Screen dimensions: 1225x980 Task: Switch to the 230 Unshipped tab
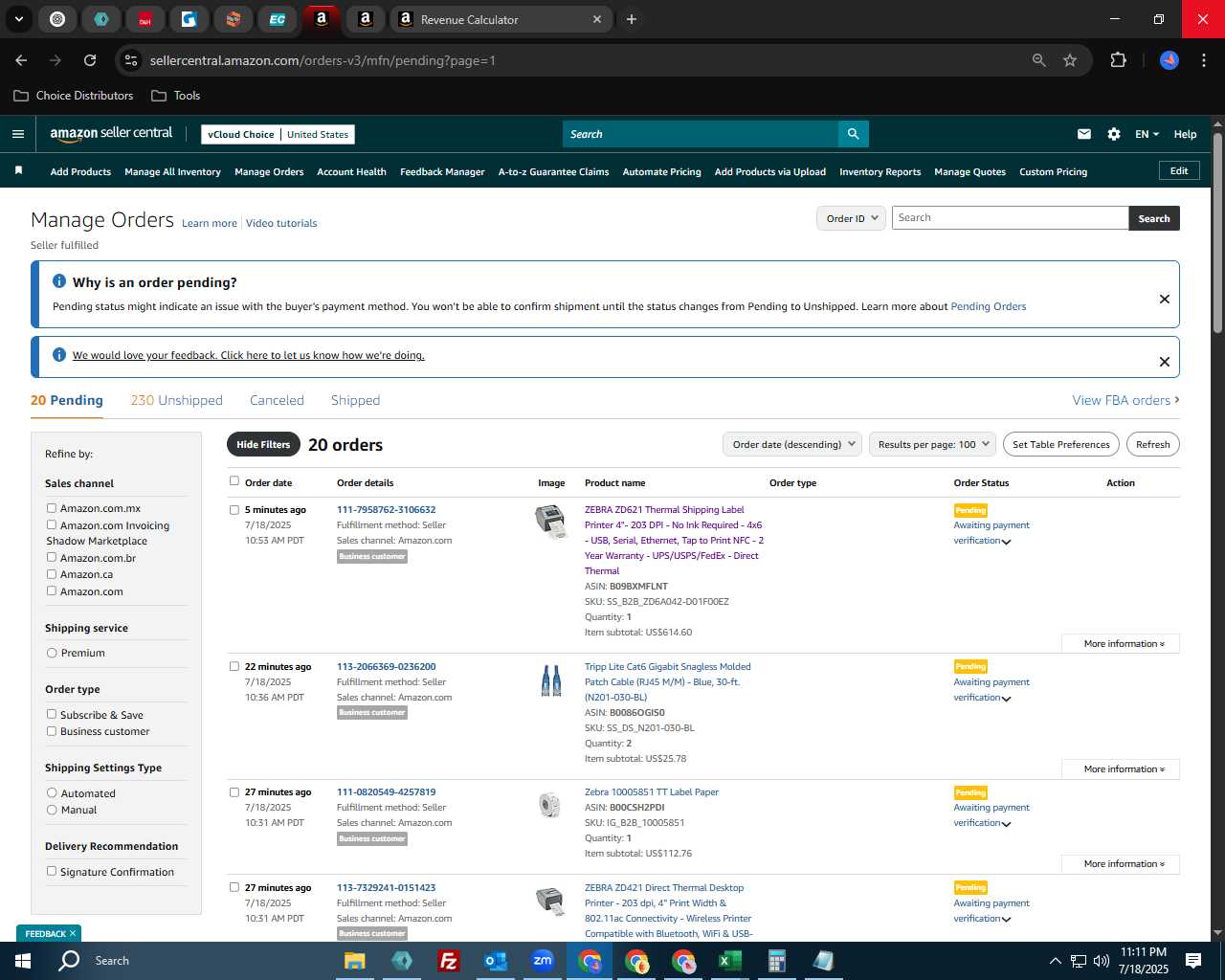[x=176, y=400]
